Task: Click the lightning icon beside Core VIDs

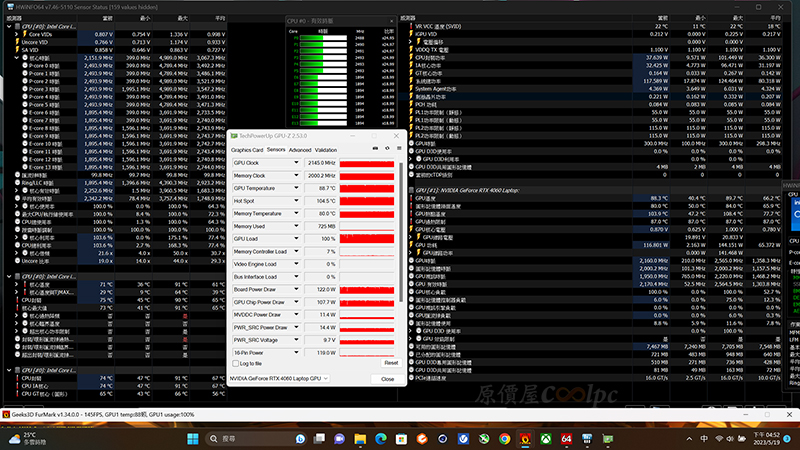Action: pyautogui.click(x=24, y=34)
